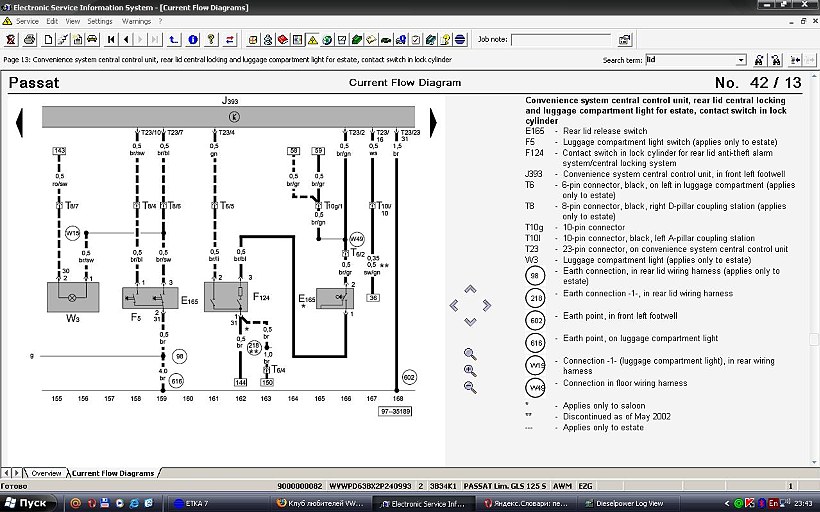Switch to the Overview tab
The image size is (820, 512).
click(x=45, y=473)
